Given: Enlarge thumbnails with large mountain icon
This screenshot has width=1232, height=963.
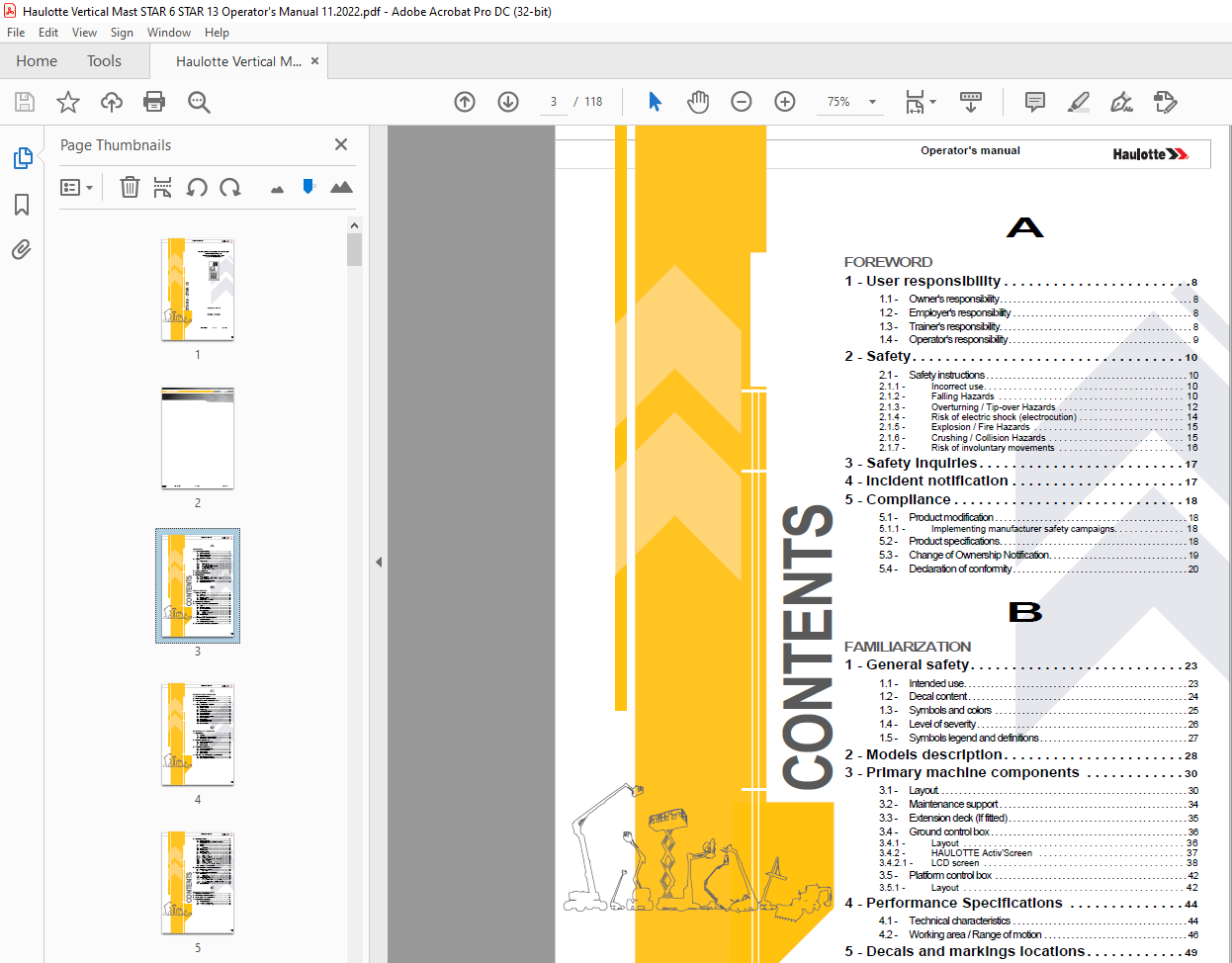Looking at the screenshot, I should point(341,187).
